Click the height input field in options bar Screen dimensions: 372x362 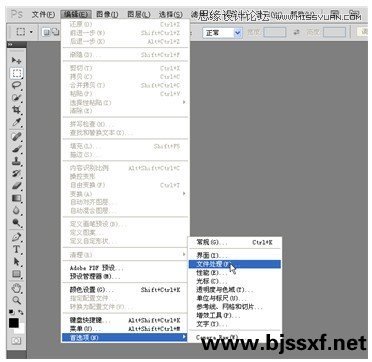coord(334,32)
